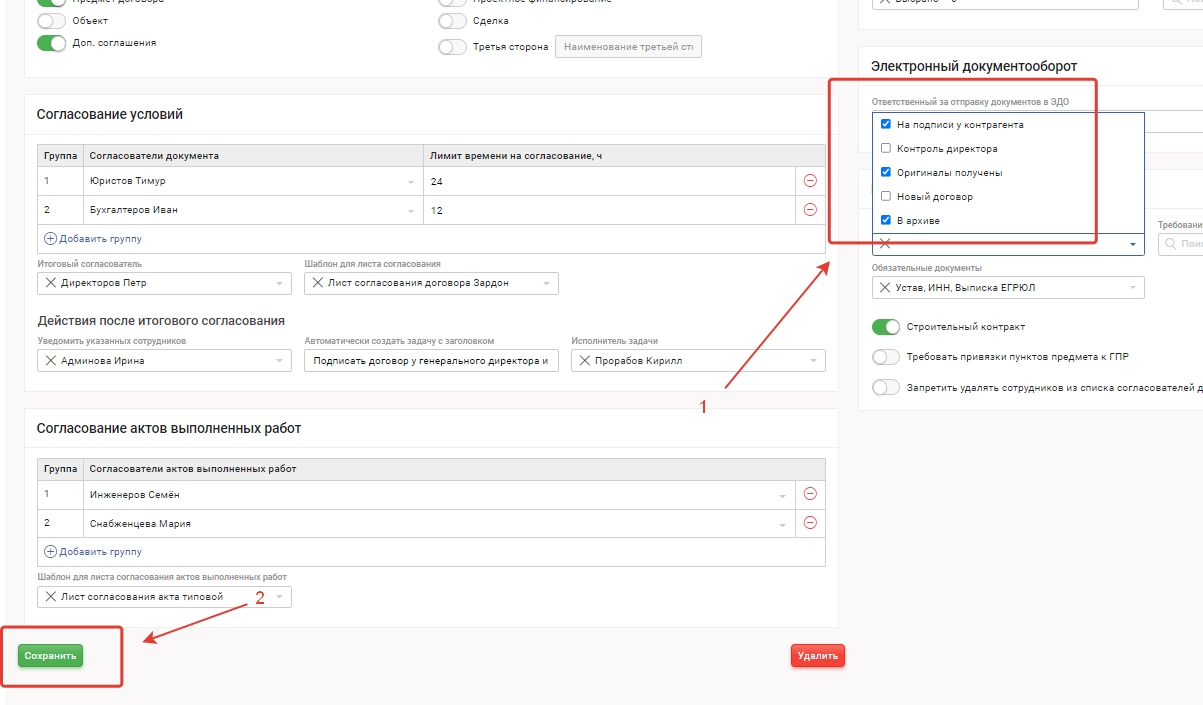Delete the Инженеров Семён approver group
The height and width of the screenshot is (705, 1203).
pos(810,494)
